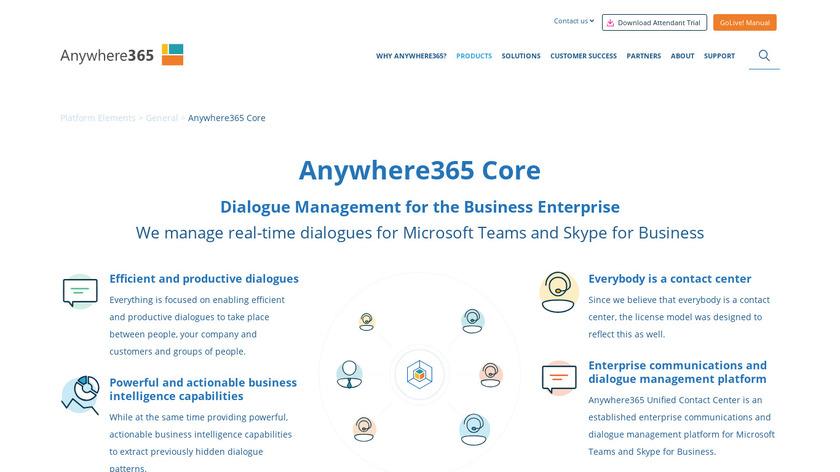Click the Anywhere365 wordmark text in header
Image resolution: width=840 pixels, height=472 pixels.
[107, 56]
